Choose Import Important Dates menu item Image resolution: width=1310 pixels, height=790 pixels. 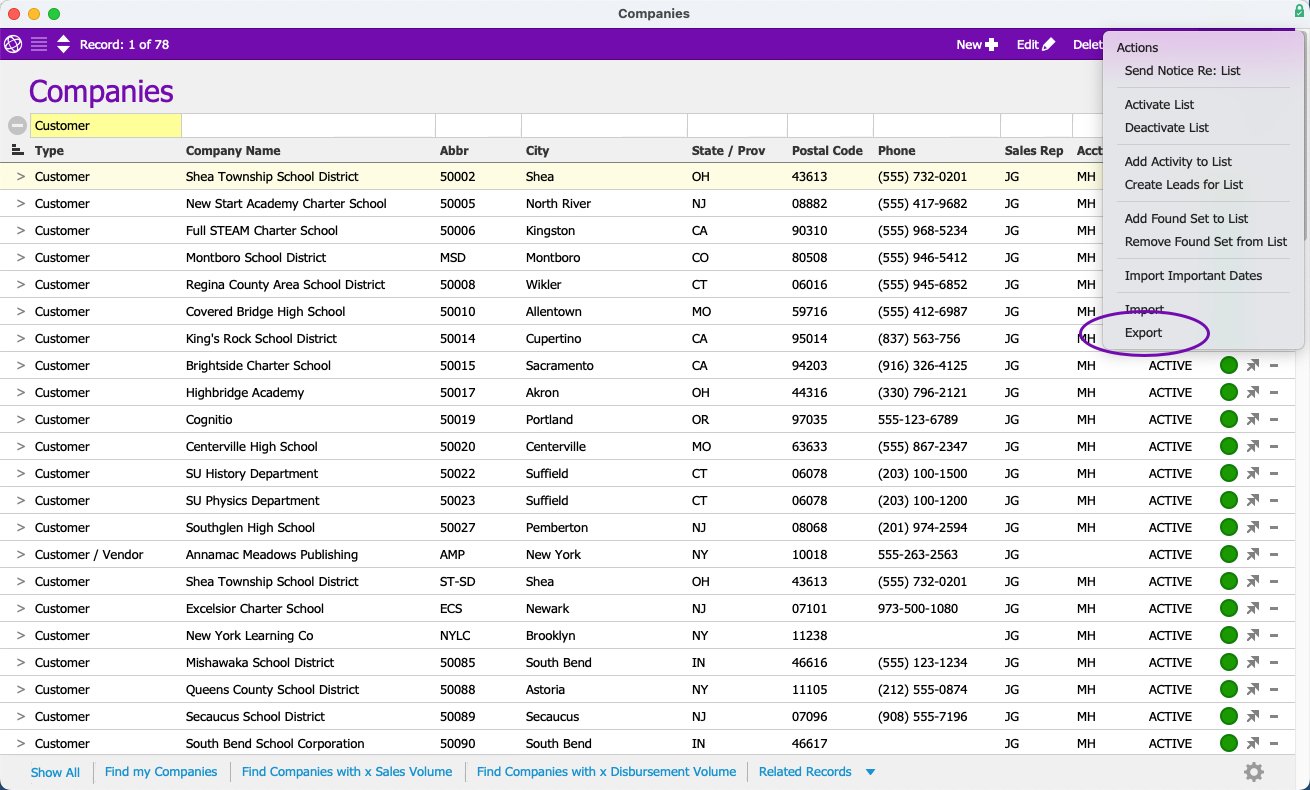1193,276
